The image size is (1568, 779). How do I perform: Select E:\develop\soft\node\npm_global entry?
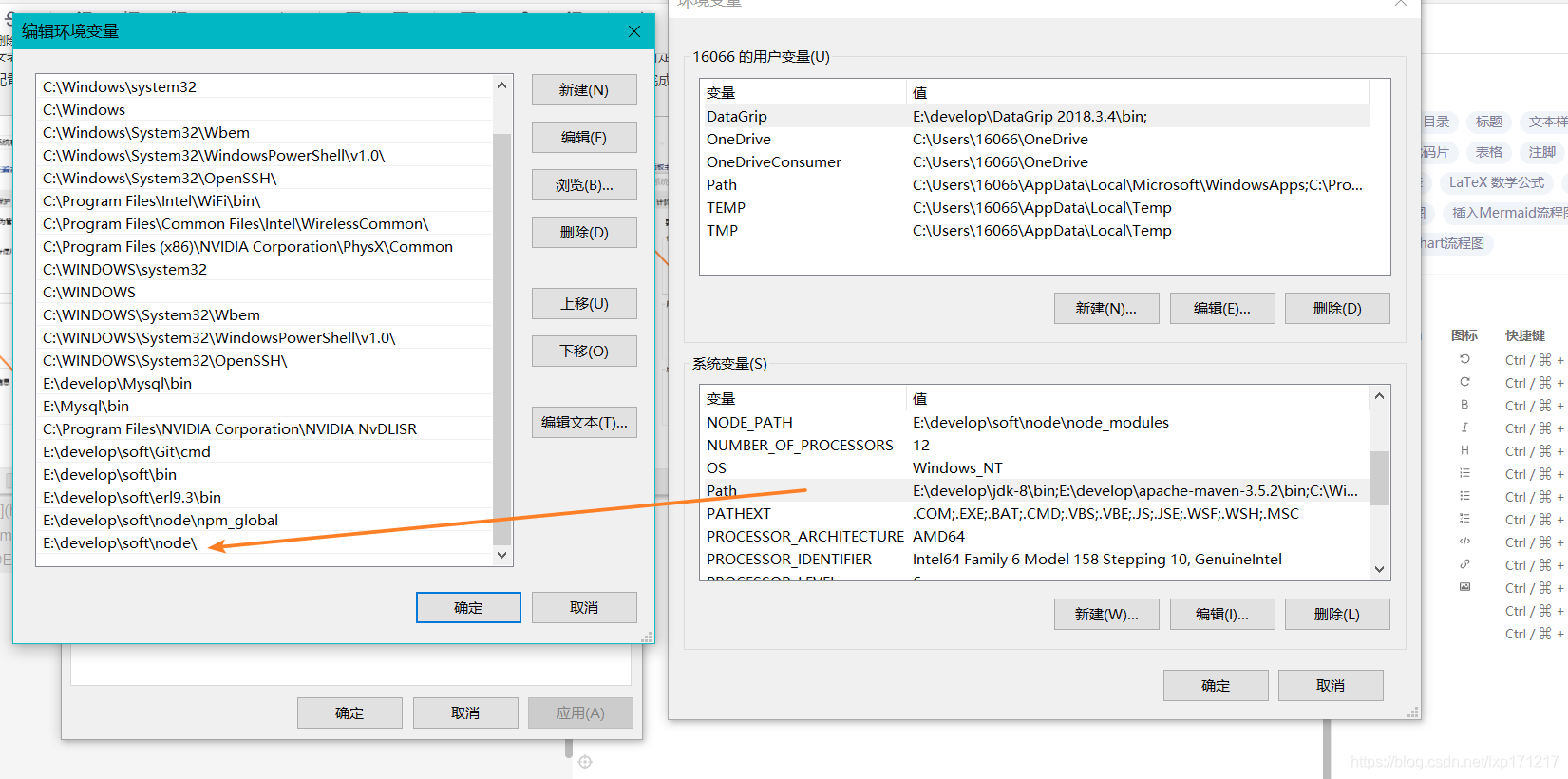click(265, 521)
